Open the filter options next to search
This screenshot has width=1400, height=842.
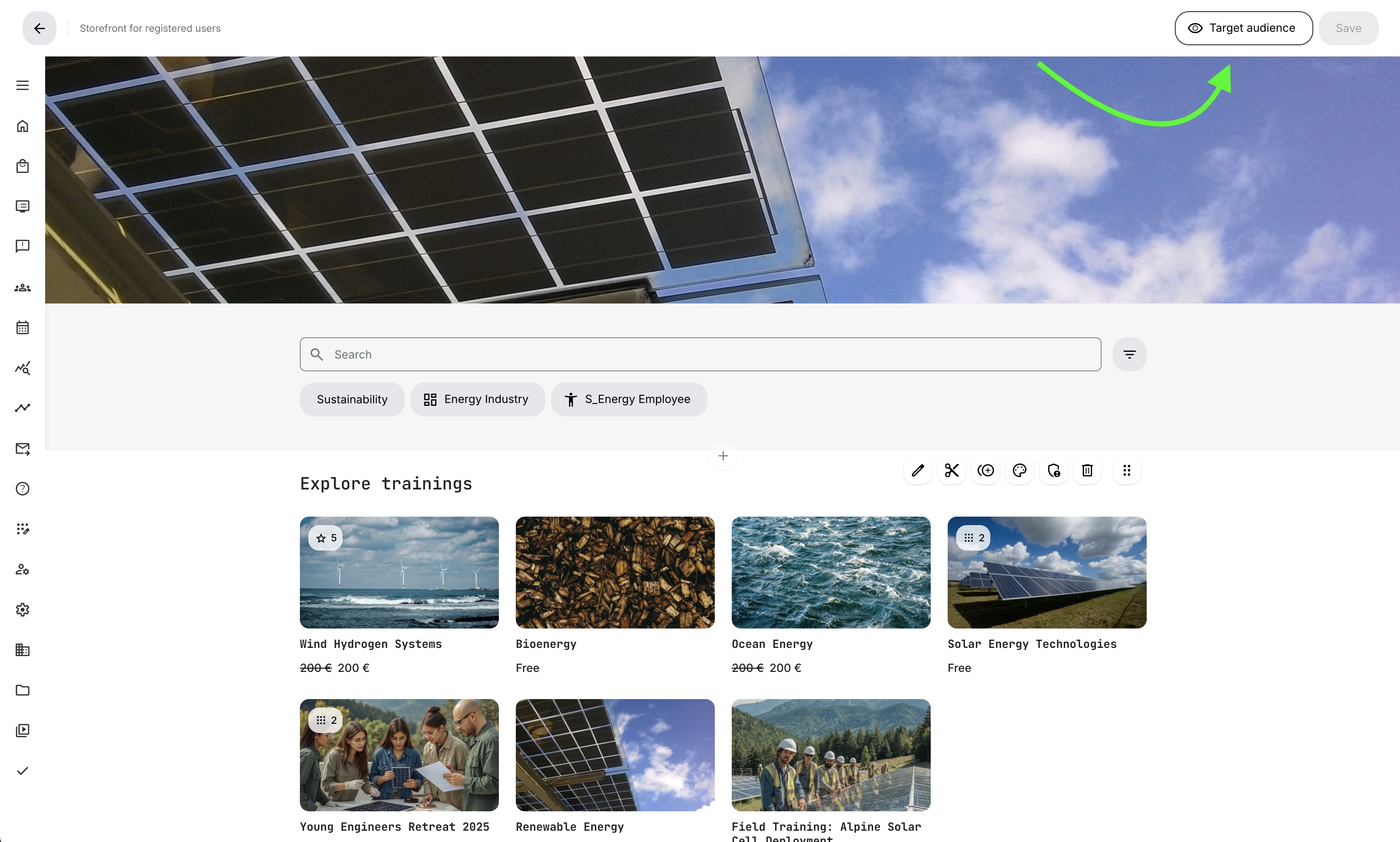point(1129,355)
